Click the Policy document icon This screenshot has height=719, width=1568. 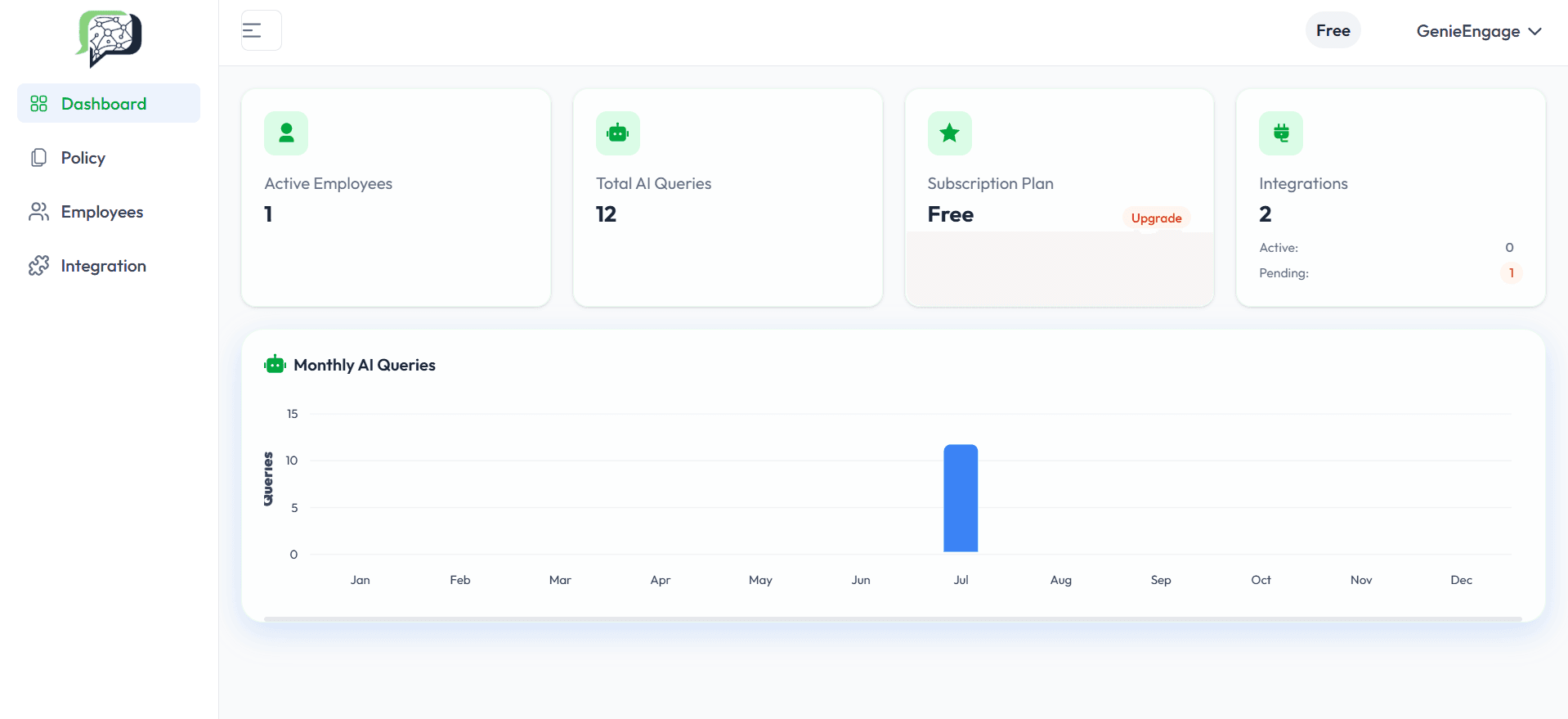(x=38, y=158)
